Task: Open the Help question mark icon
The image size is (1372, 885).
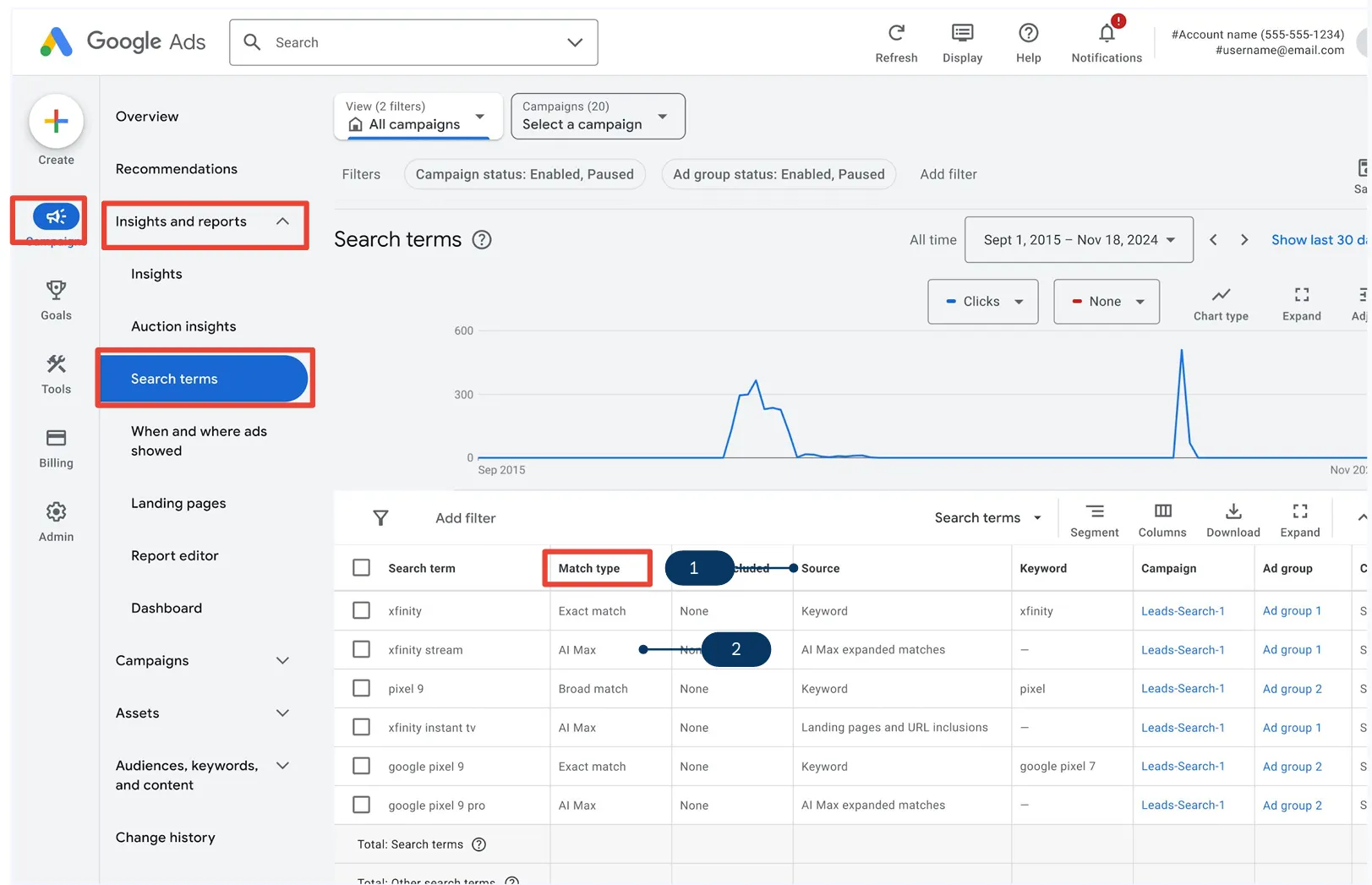Action: point(1028,33)
